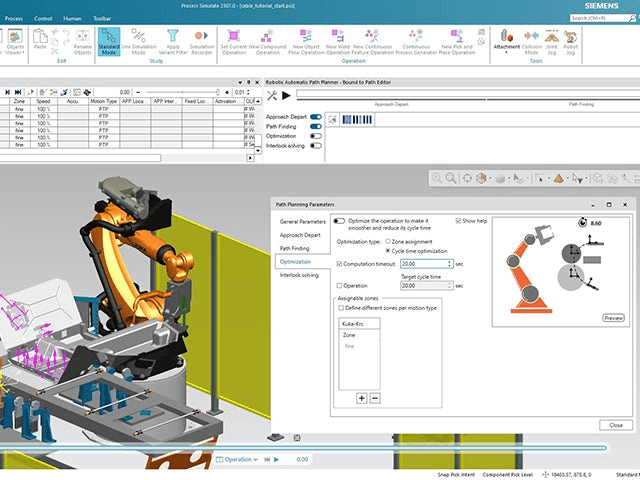Click the blue simulation timeline bar
The image size is (640, 480).
[x=303, y=448]
